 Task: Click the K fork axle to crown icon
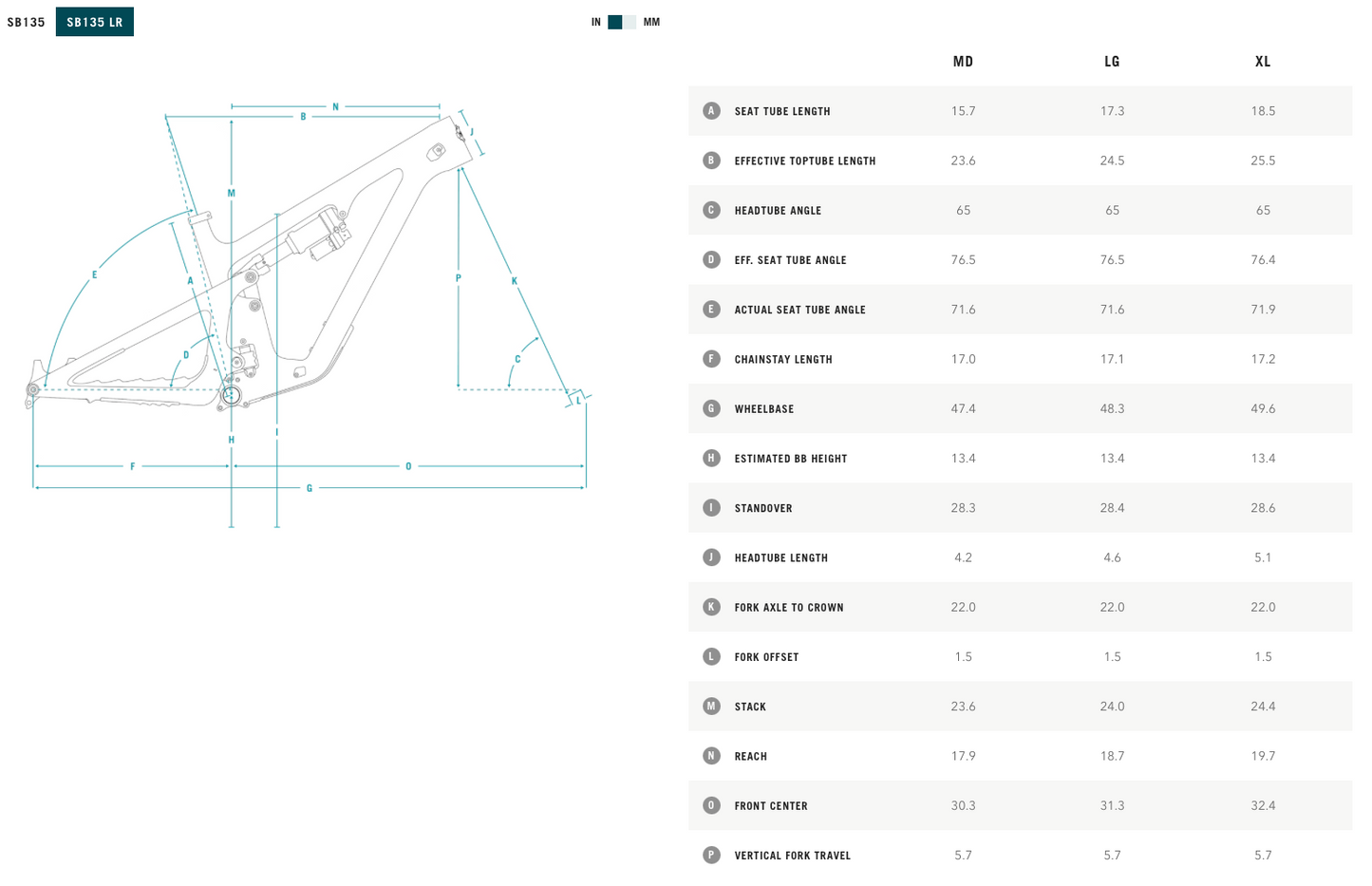coord(711,607)
